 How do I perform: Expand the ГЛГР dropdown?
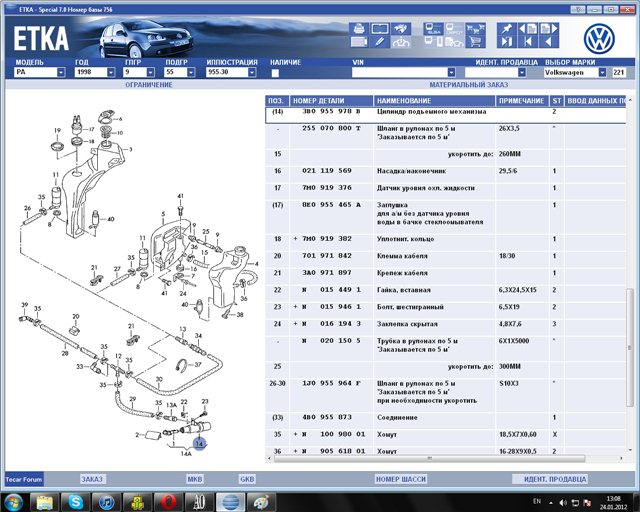pyautogui.click(x=151, y=72)
